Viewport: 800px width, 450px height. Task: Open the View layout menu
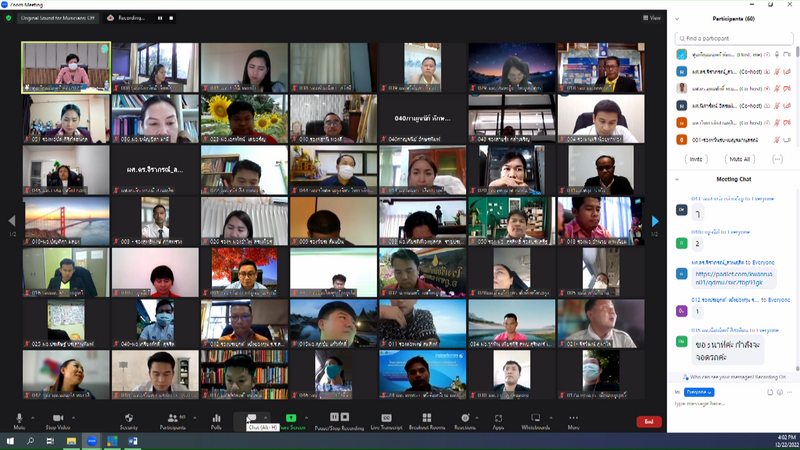(653, 17)
